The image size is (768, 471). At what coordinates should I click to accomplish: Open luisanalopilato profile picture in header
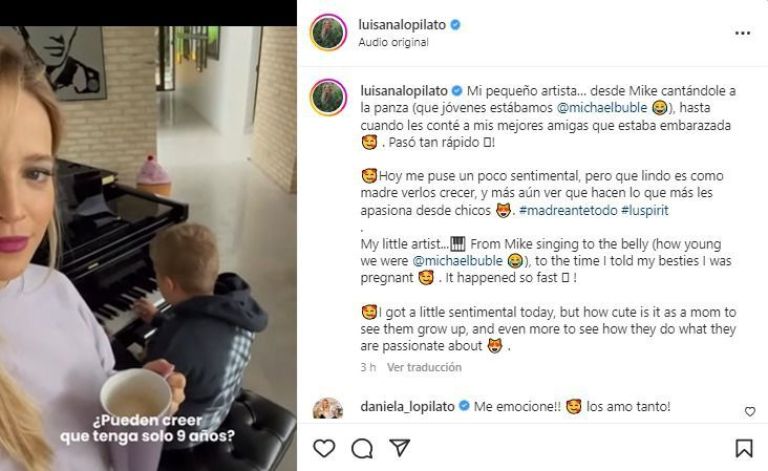pyautogui.click(x=328, y=33)
